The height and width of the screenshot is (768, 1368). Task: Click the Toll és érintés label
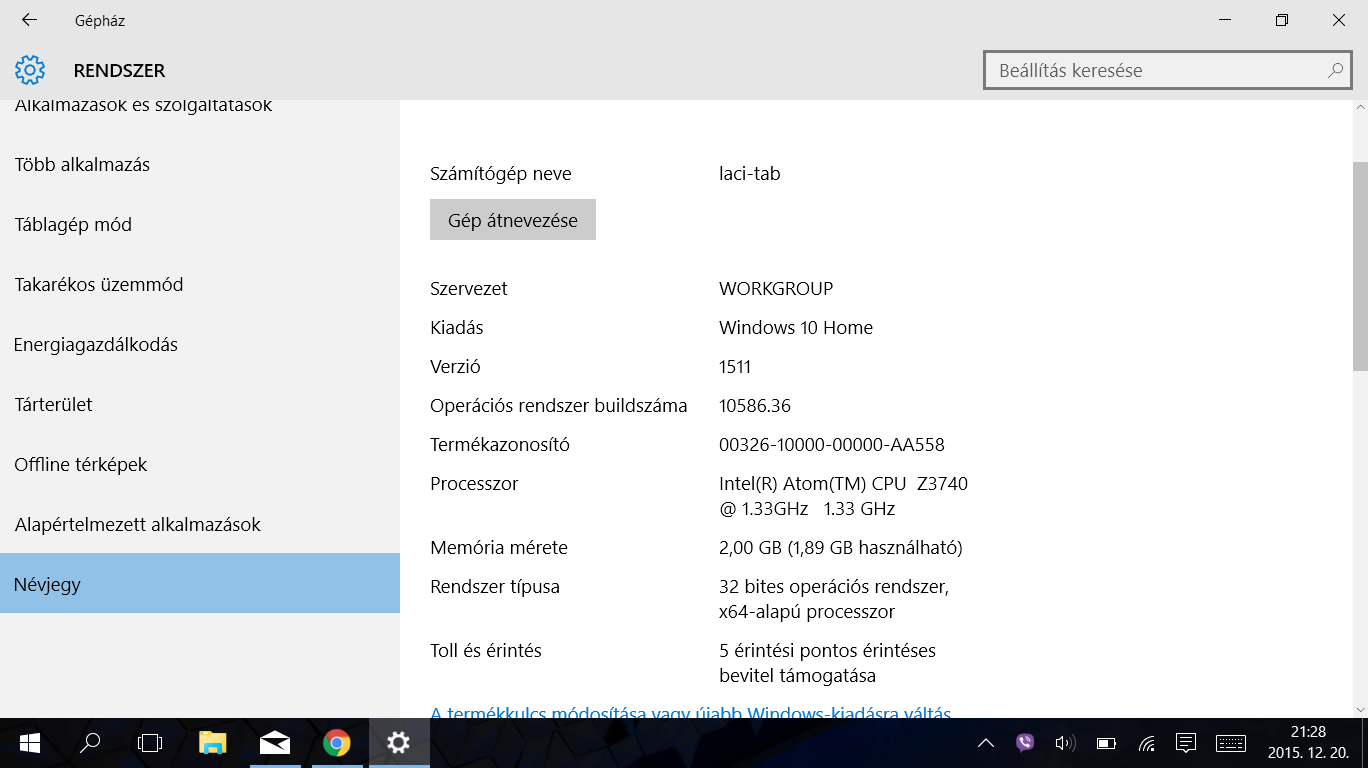pos(486,651)
